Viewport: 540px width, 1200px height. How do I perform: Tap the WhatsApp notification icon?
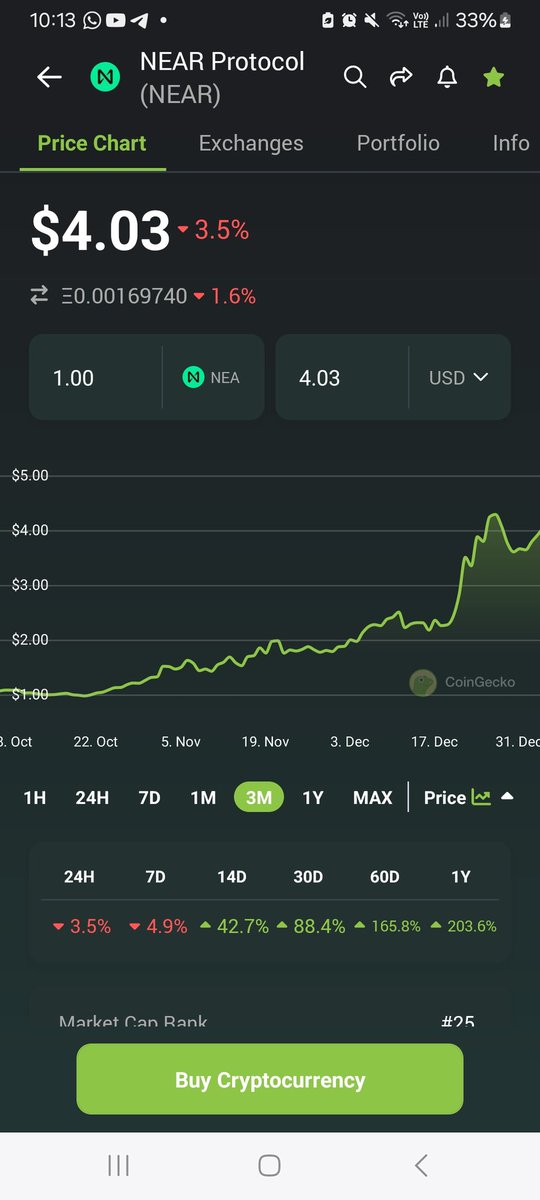(92, 20)
